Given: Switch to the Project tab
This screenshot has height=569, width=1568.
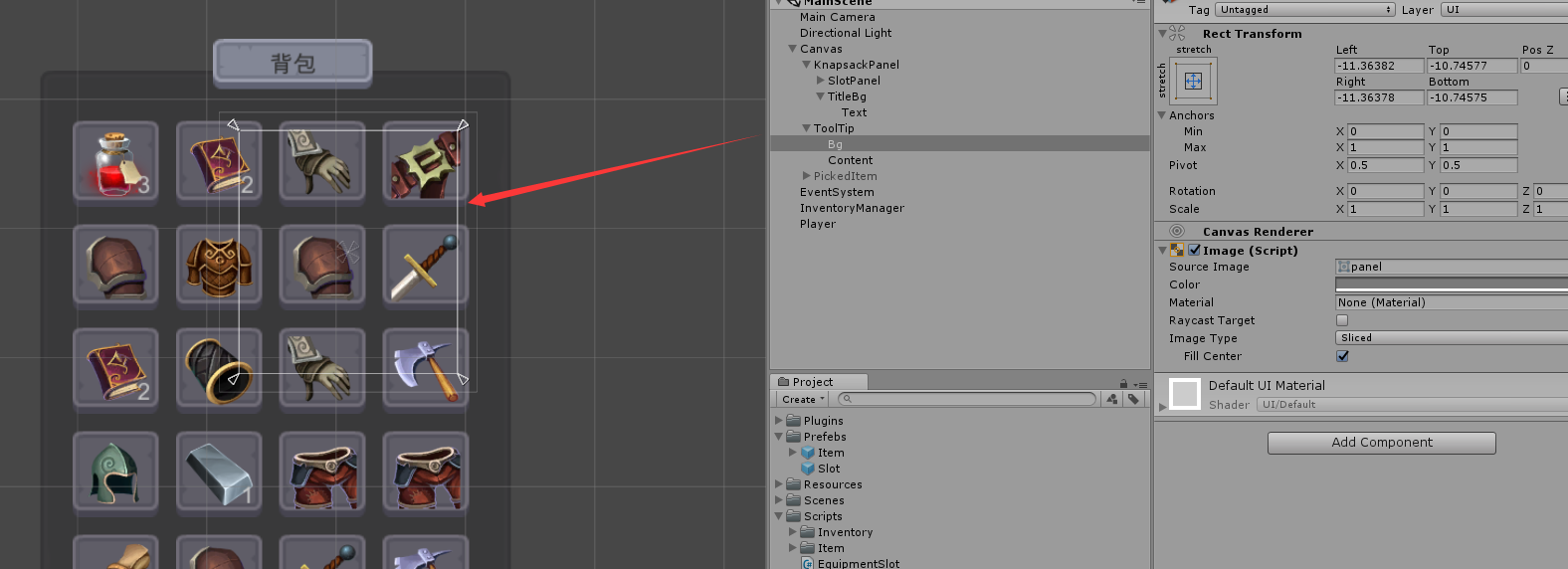Looking at the screenshot, I should [818, 382].
